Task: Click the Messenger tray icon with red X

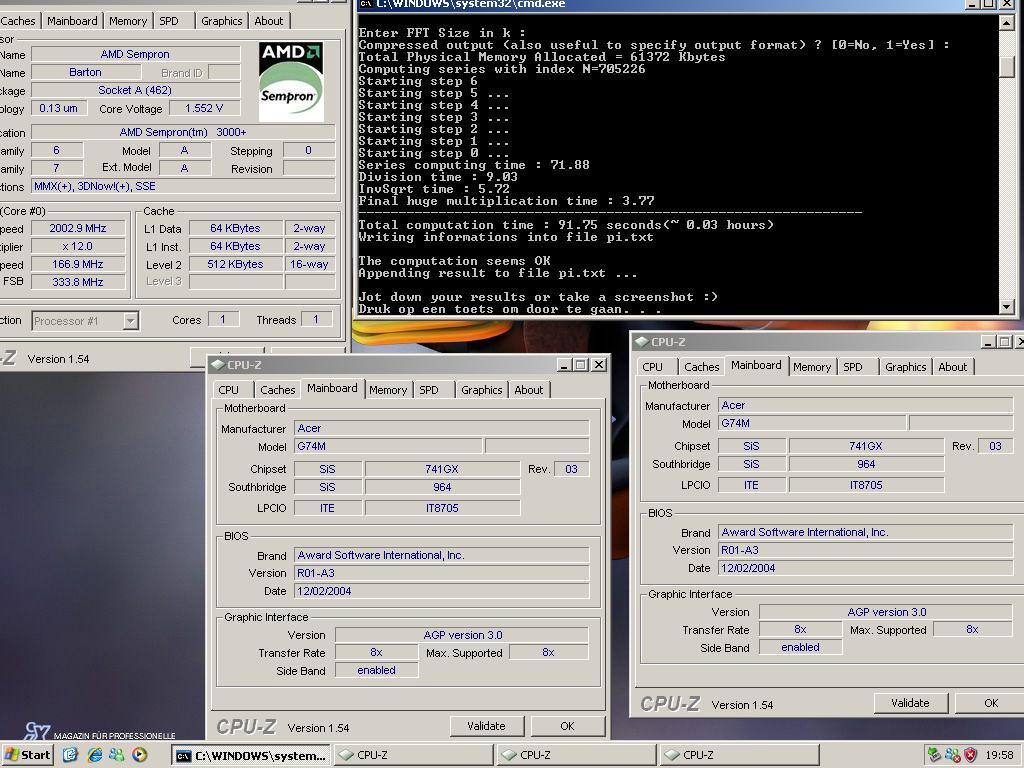Action: [x=953, y=755]
